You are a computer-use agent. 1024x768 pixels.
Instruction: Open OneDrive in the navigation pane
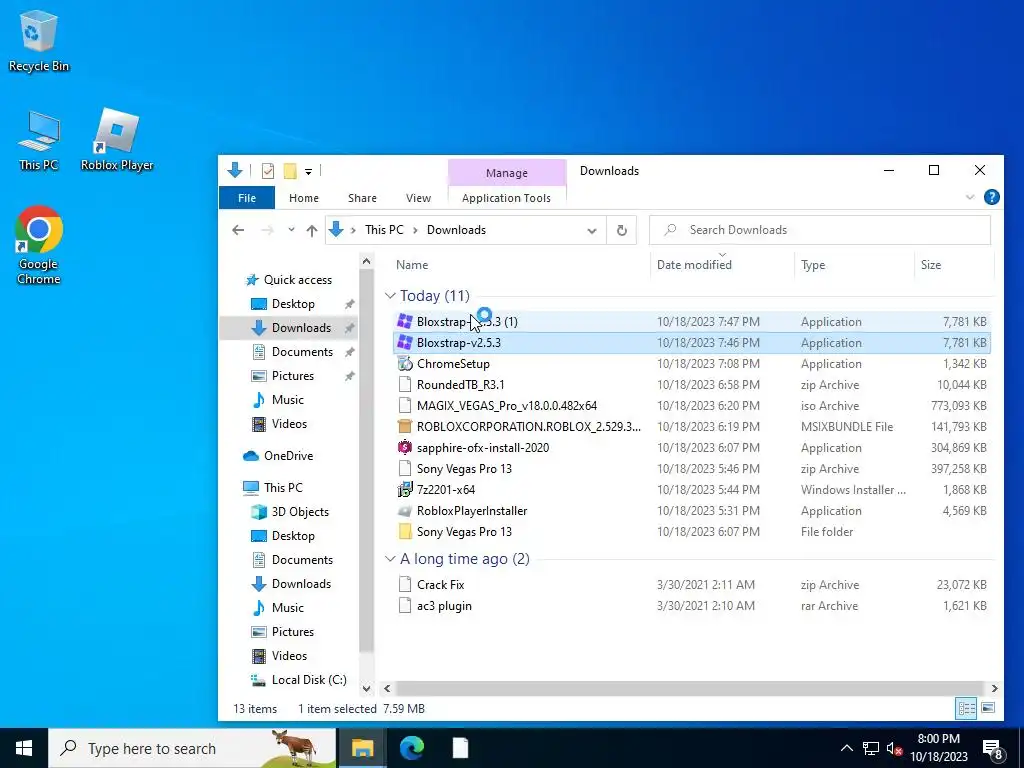coord(288,456)
